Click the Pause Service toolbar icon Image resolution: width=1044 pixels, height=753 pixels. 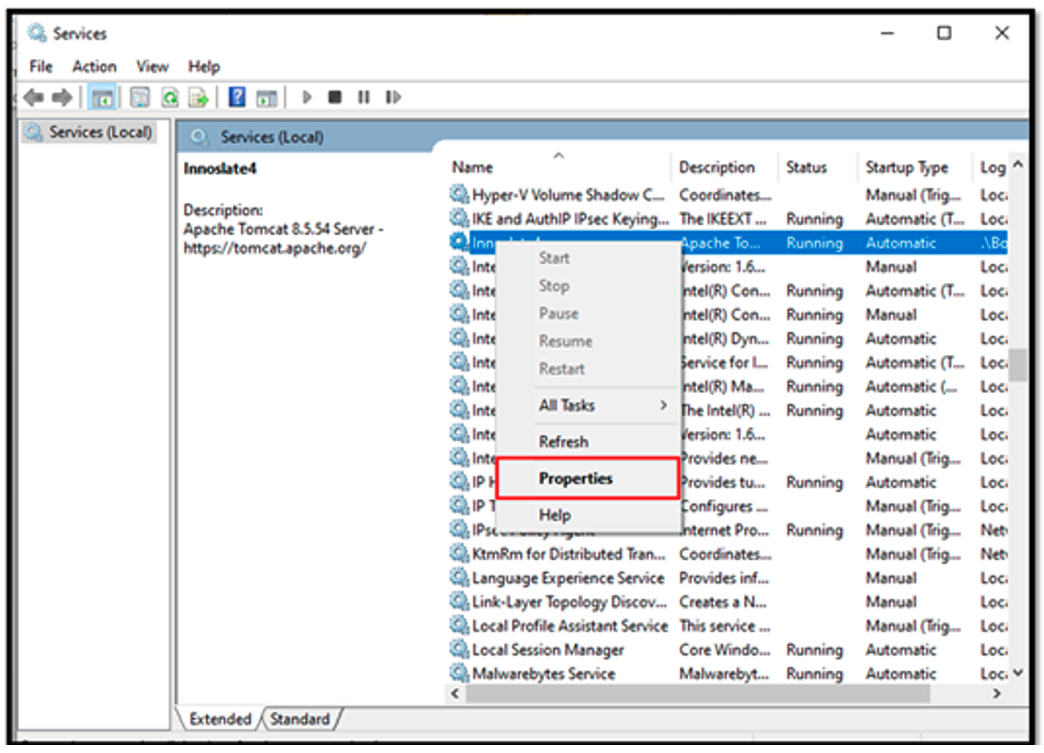pos(365,96)
